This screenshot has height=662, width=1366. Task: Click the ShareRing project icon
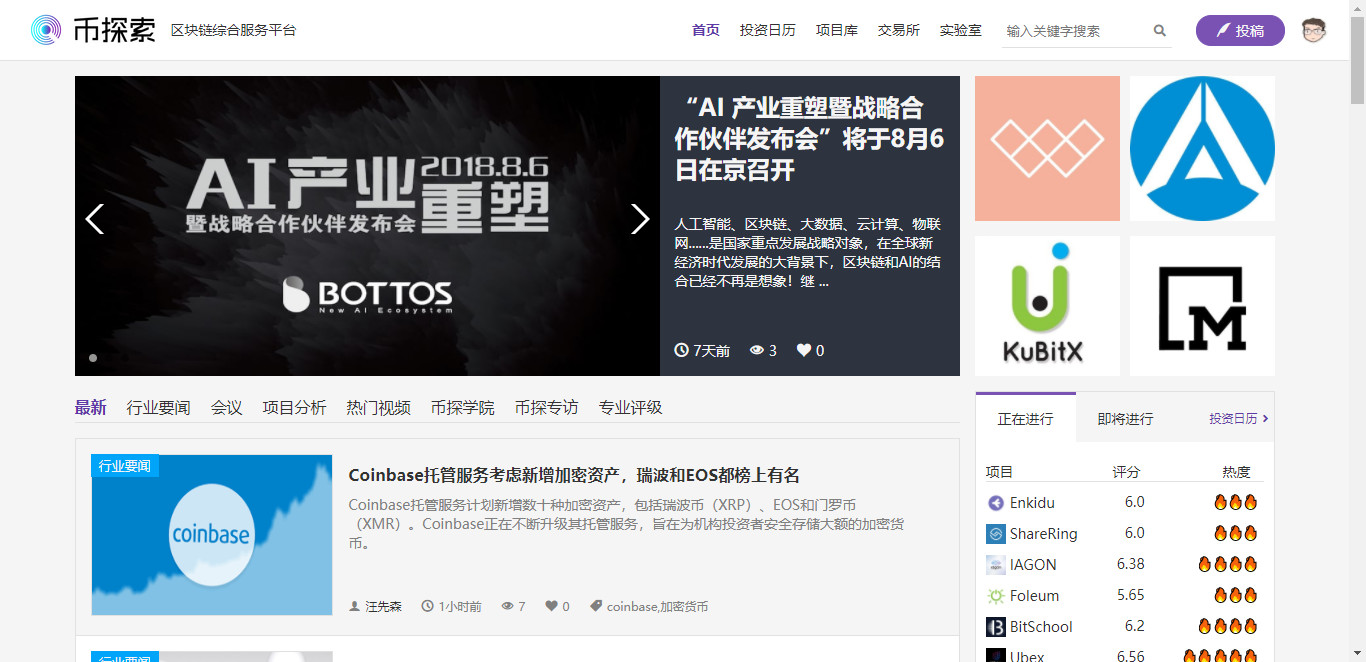[996, 534]
